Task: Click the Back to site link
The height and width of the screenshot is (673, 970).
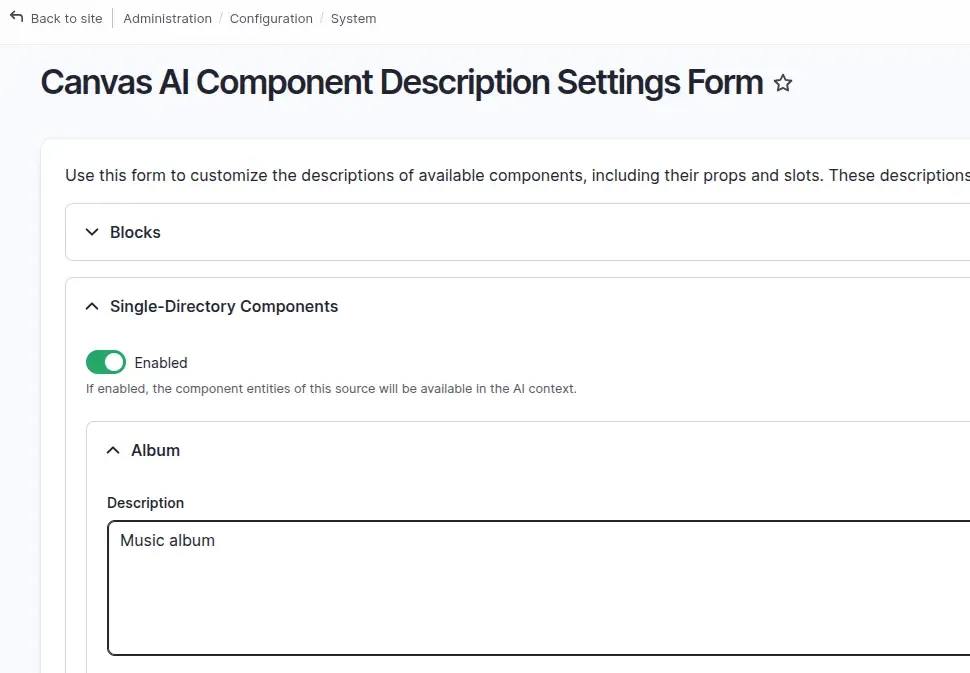Action: (x=66, y=18)
